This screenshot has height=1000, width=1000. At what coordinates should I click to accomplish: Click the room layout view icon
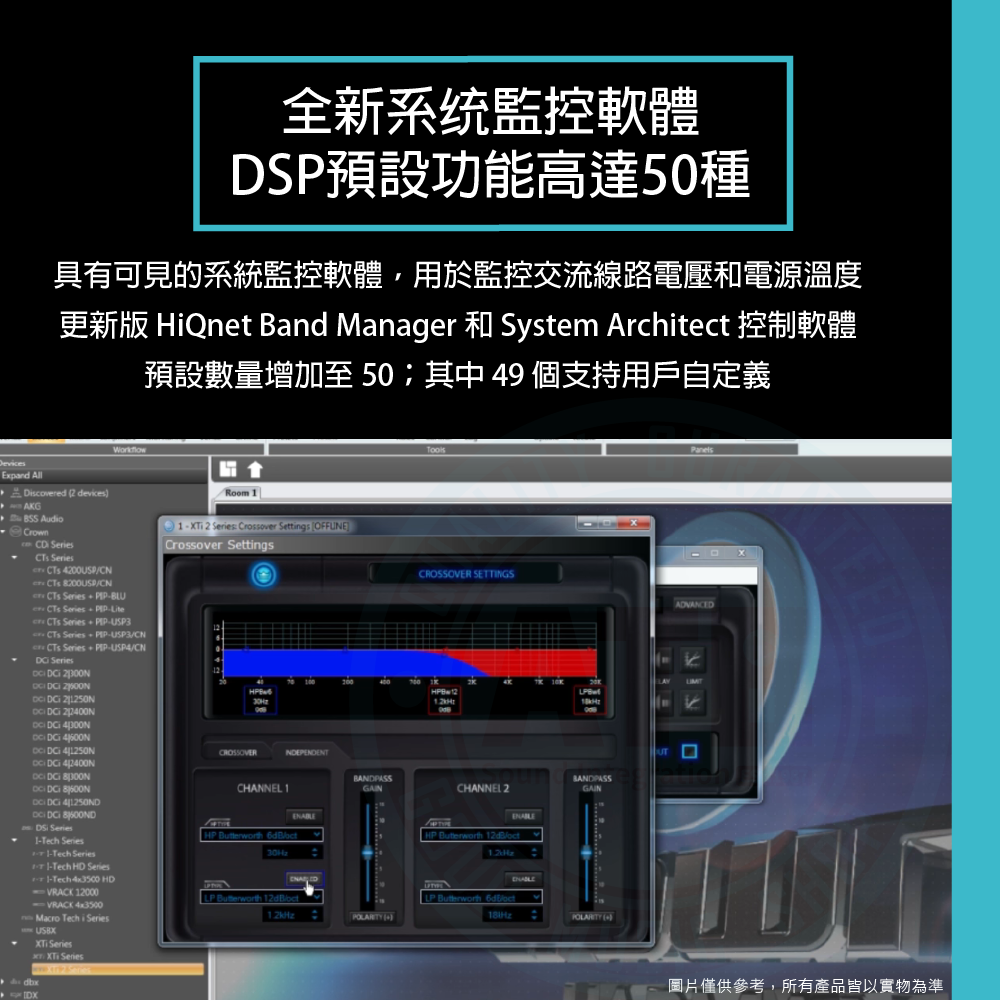click(x=228, y=469)
